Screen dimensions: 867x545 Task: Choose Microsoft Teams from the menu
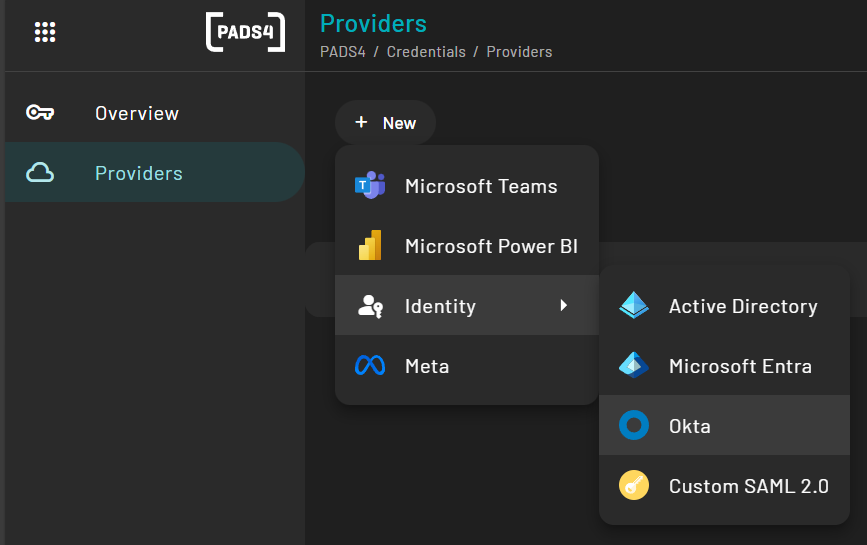[x=467, y=186]
